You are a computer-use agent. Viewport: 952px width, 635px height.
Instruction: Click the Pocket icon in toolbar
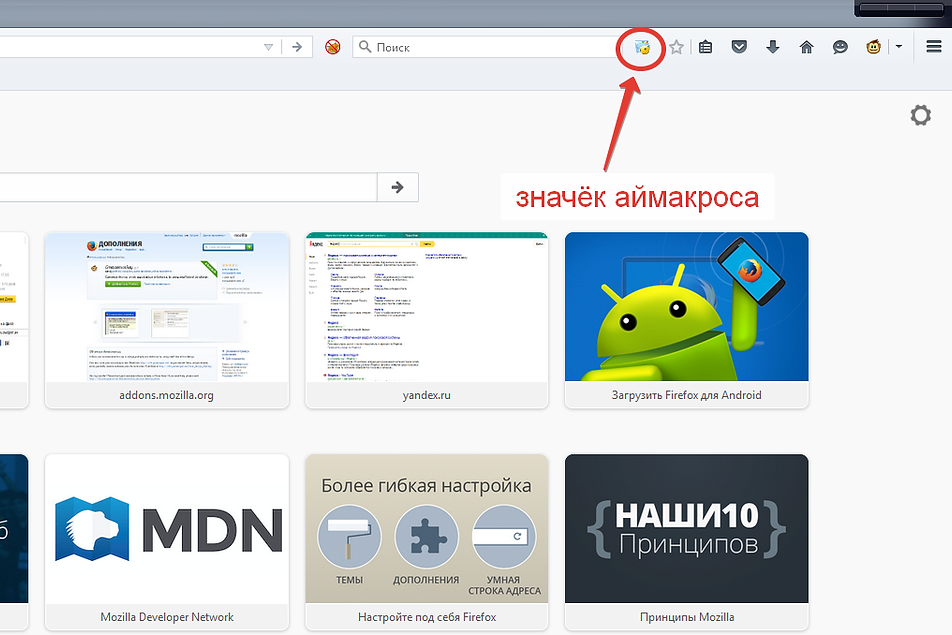tap(739, 47)
